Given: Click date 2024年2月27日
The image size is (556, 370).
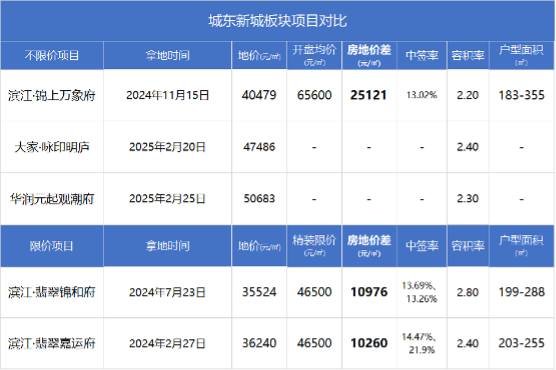Looking at the screenshot, I should 167,343.
